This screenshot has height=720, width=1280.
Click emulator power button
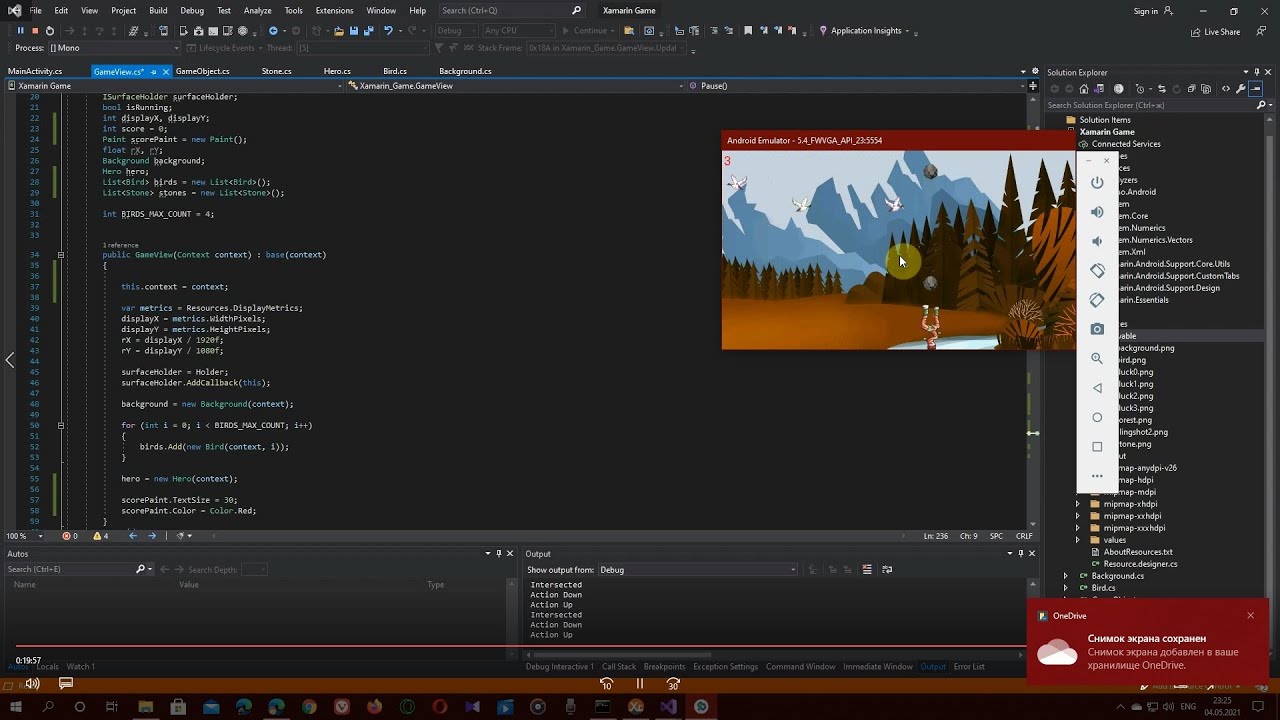[1097, 183]
